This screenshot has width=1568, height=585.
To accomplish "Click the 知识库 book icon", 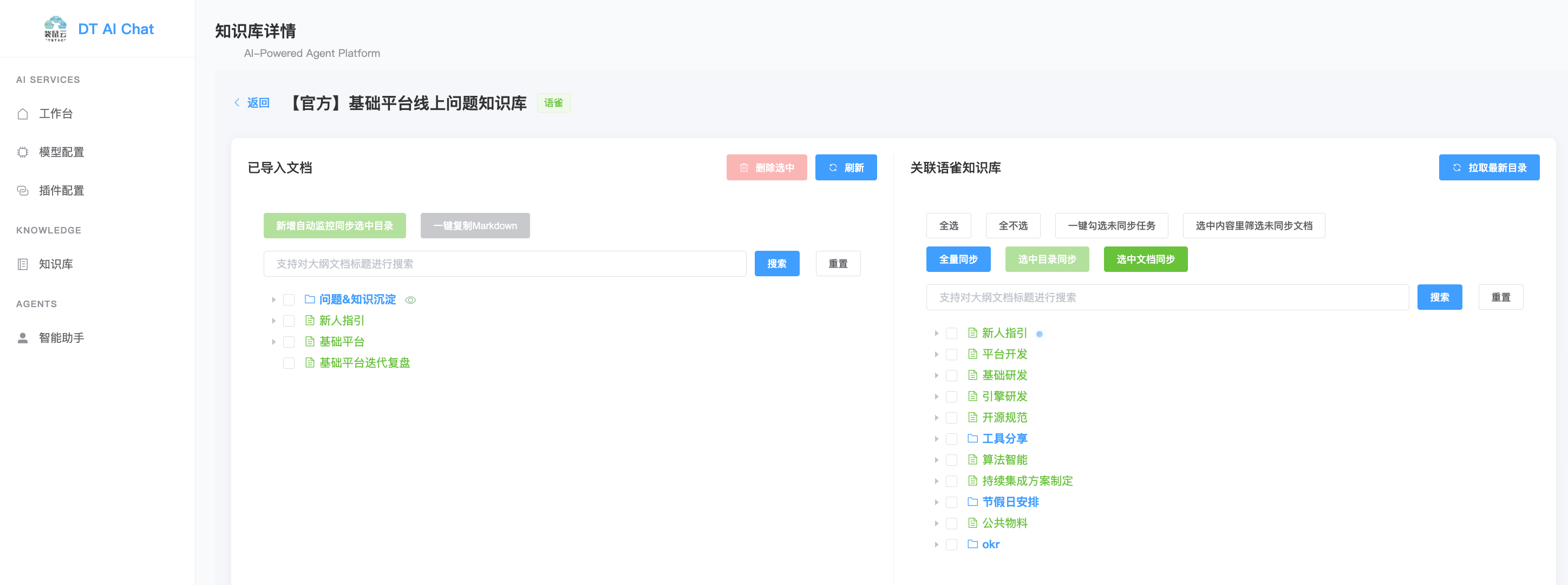I will [23, 264].
